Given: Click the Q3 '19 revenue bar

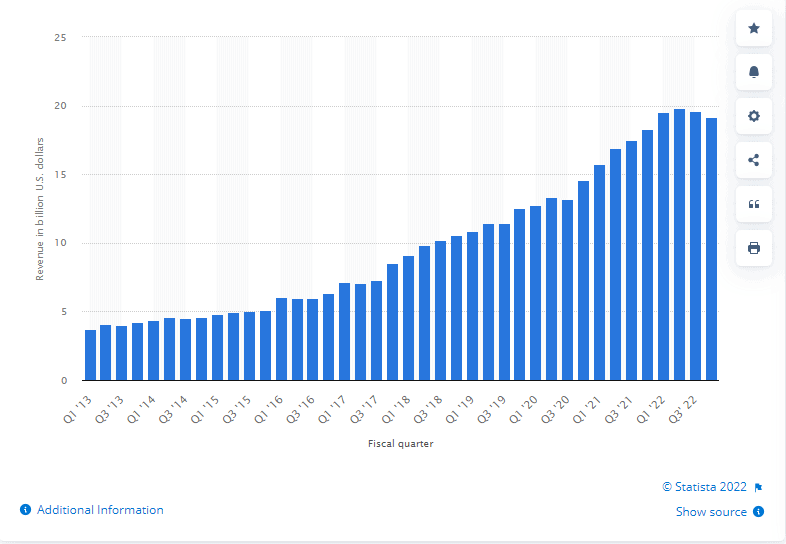Looking at the screenshot, I should click(x=504, y=302).
